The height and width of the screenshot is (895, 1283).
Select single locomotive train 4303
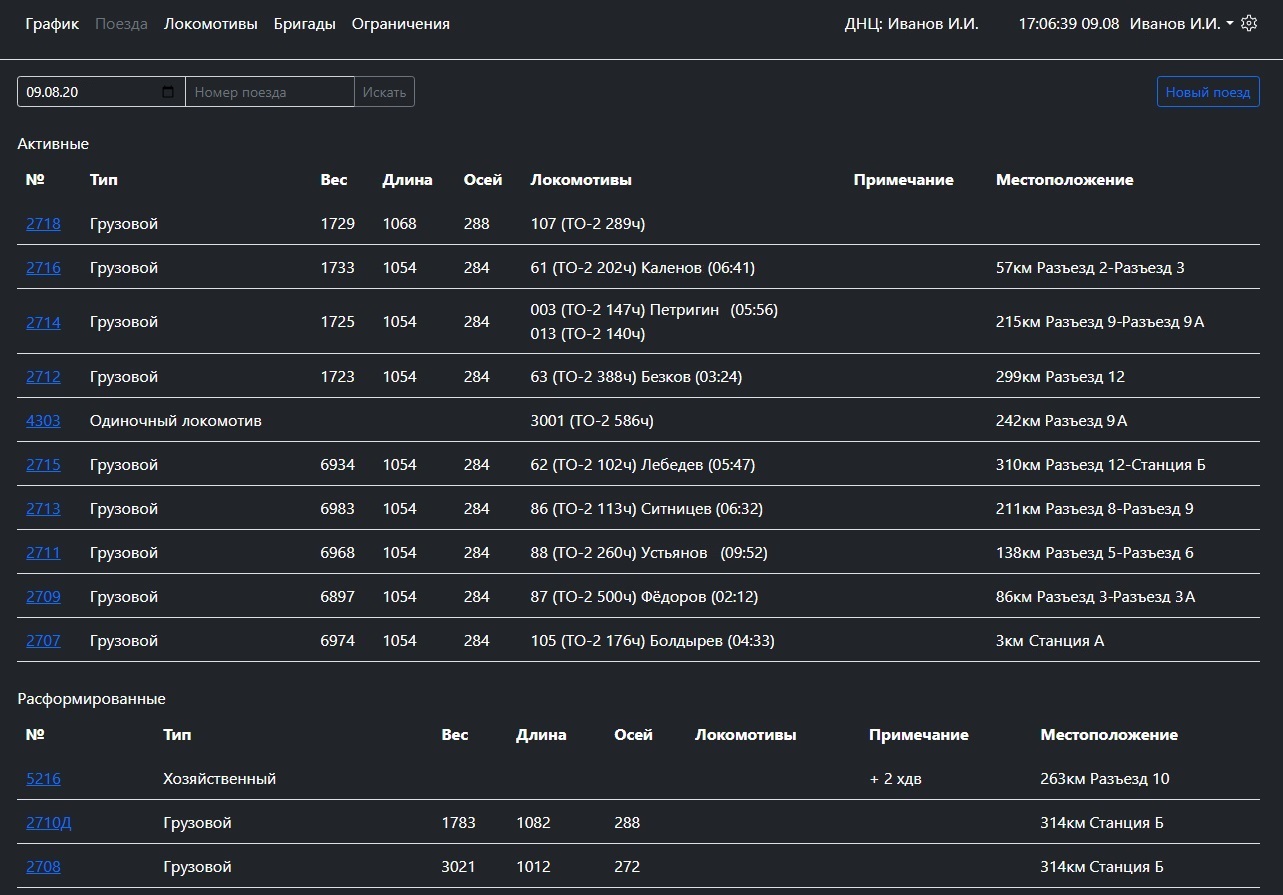pyautogui.click(x=43, y=421)
